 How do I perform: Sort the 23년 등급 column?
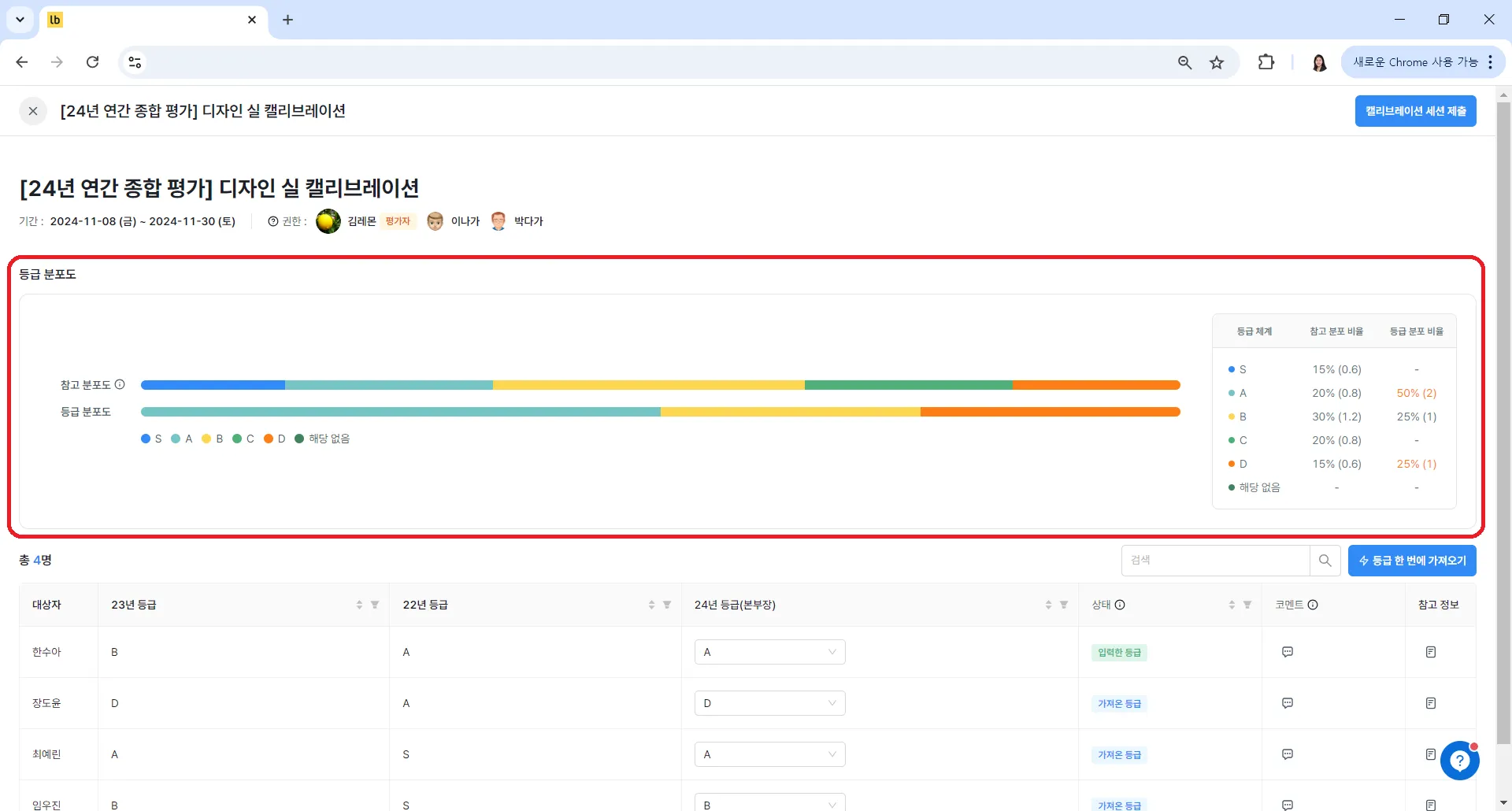(359, 605)
